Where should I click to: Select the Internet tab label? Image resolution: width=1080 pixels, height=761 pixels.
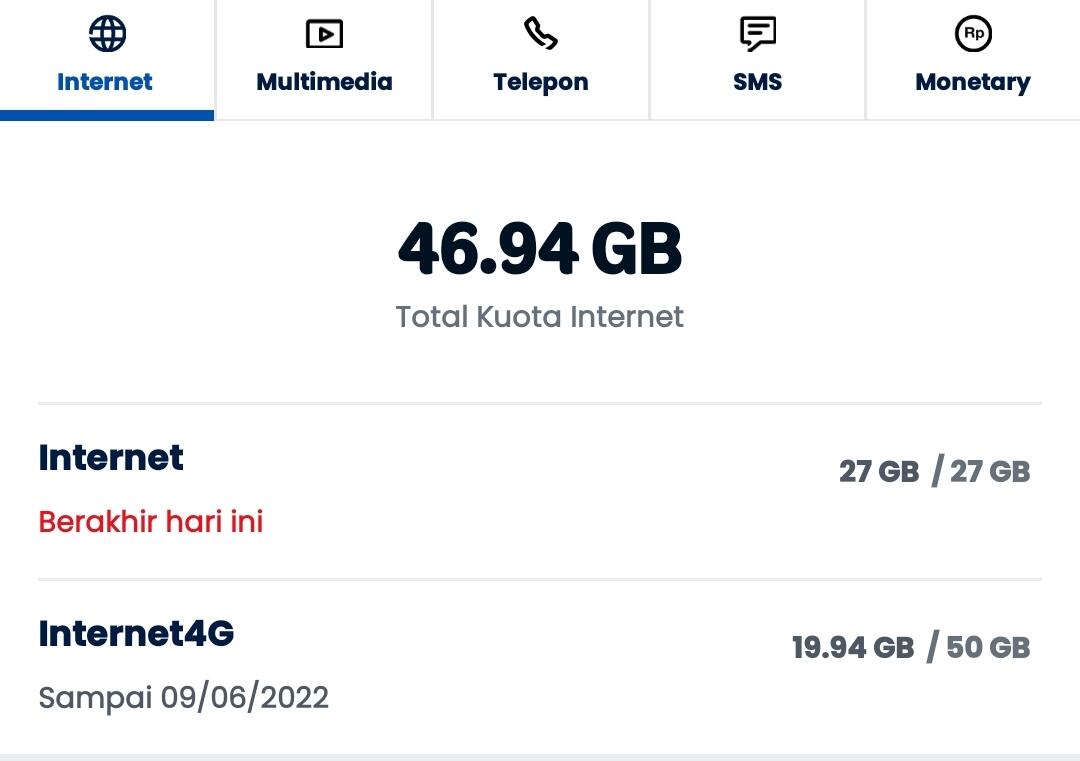(x=105, y=82)
